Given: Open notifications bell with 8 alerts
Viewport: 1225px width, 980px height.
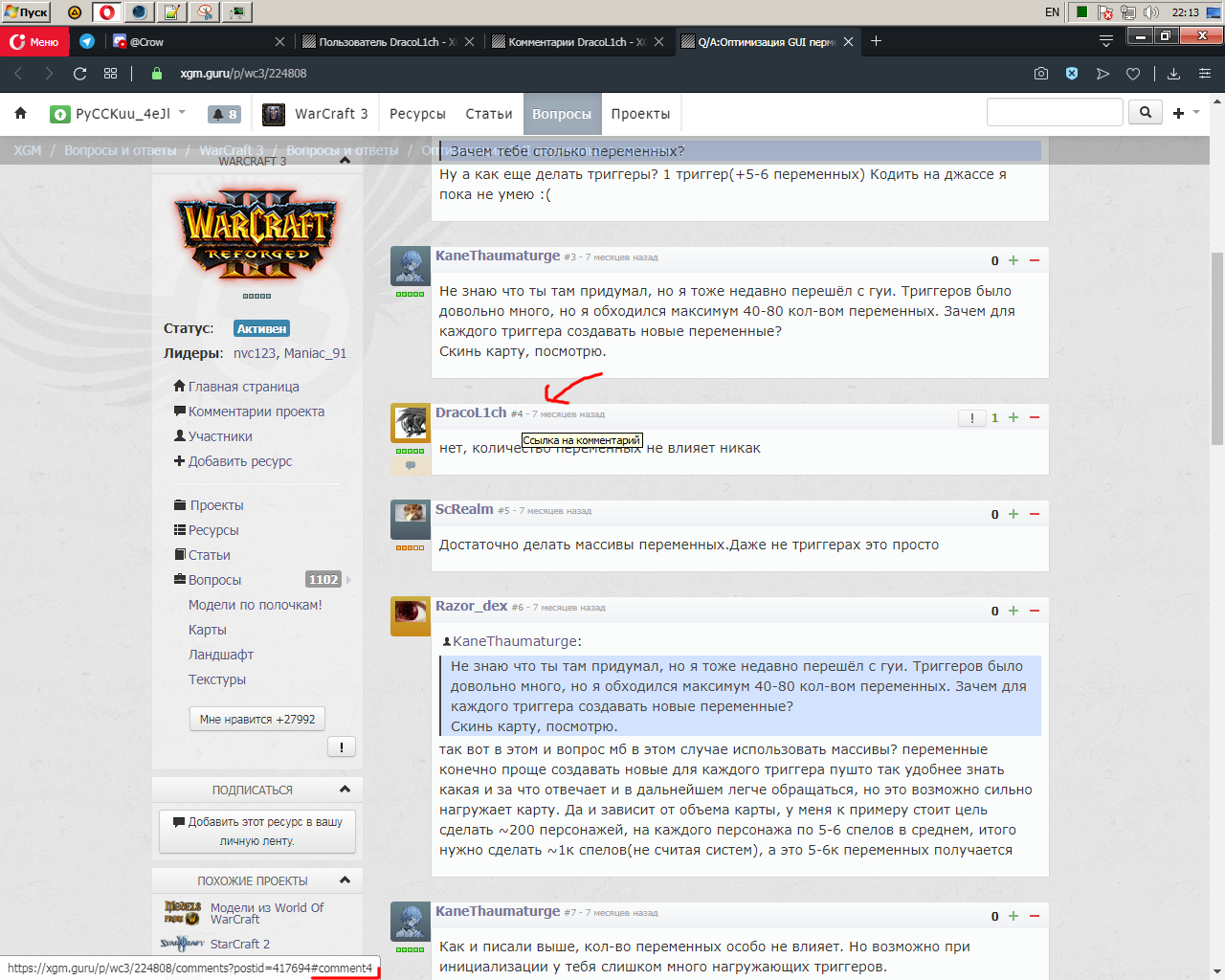Looking at the screenshot, I should [224, 114].
